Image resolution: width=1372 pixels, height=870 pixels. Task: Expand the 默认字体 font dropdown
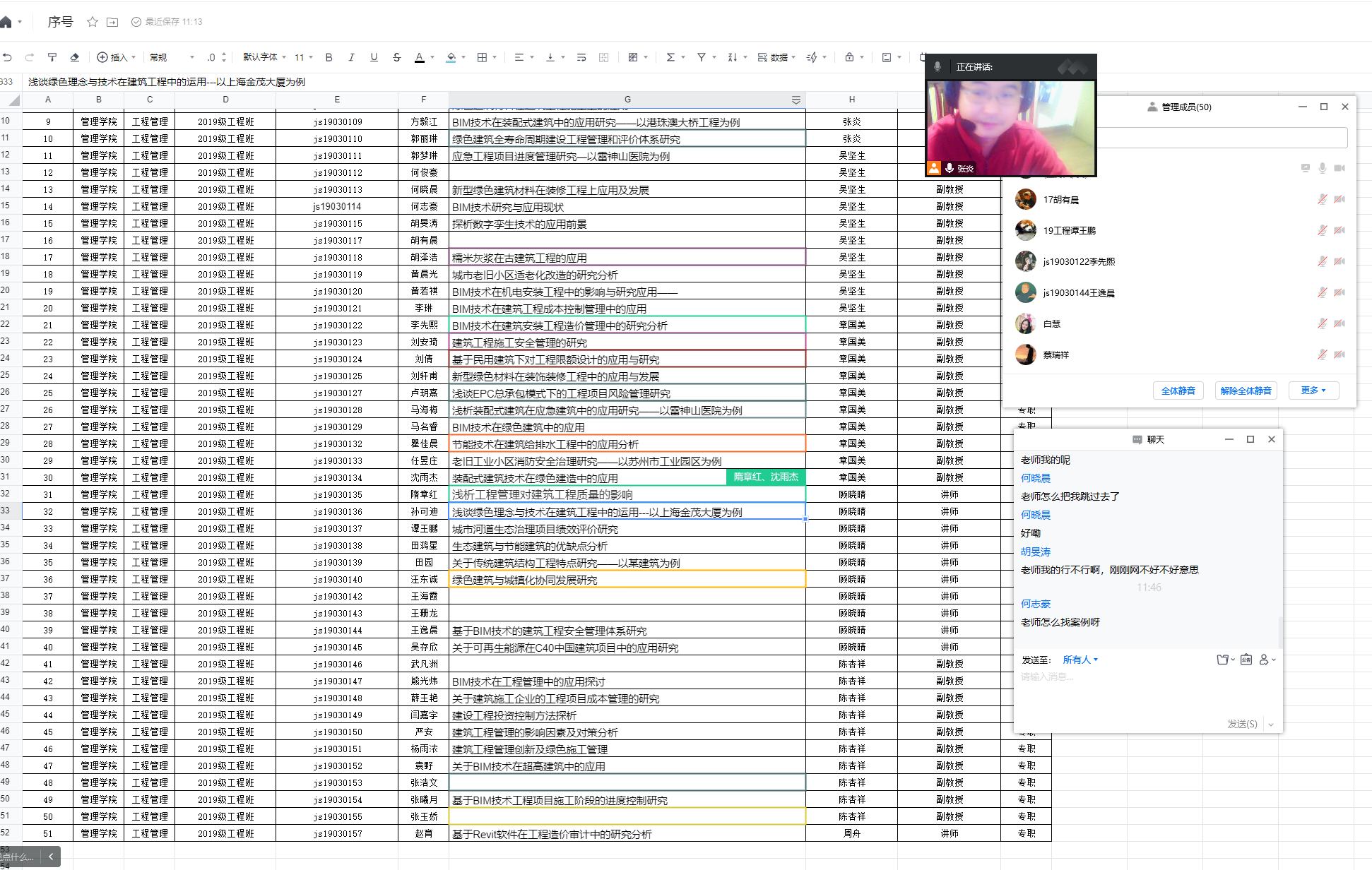pyautogui.click(x=264, y=57)
